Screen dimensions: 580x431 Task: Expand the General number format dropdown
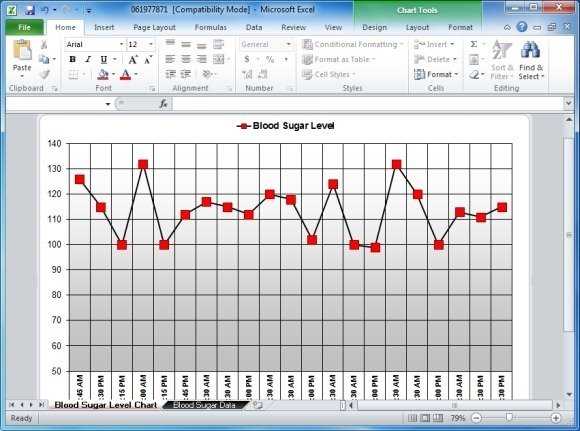(x=289, y=44)
